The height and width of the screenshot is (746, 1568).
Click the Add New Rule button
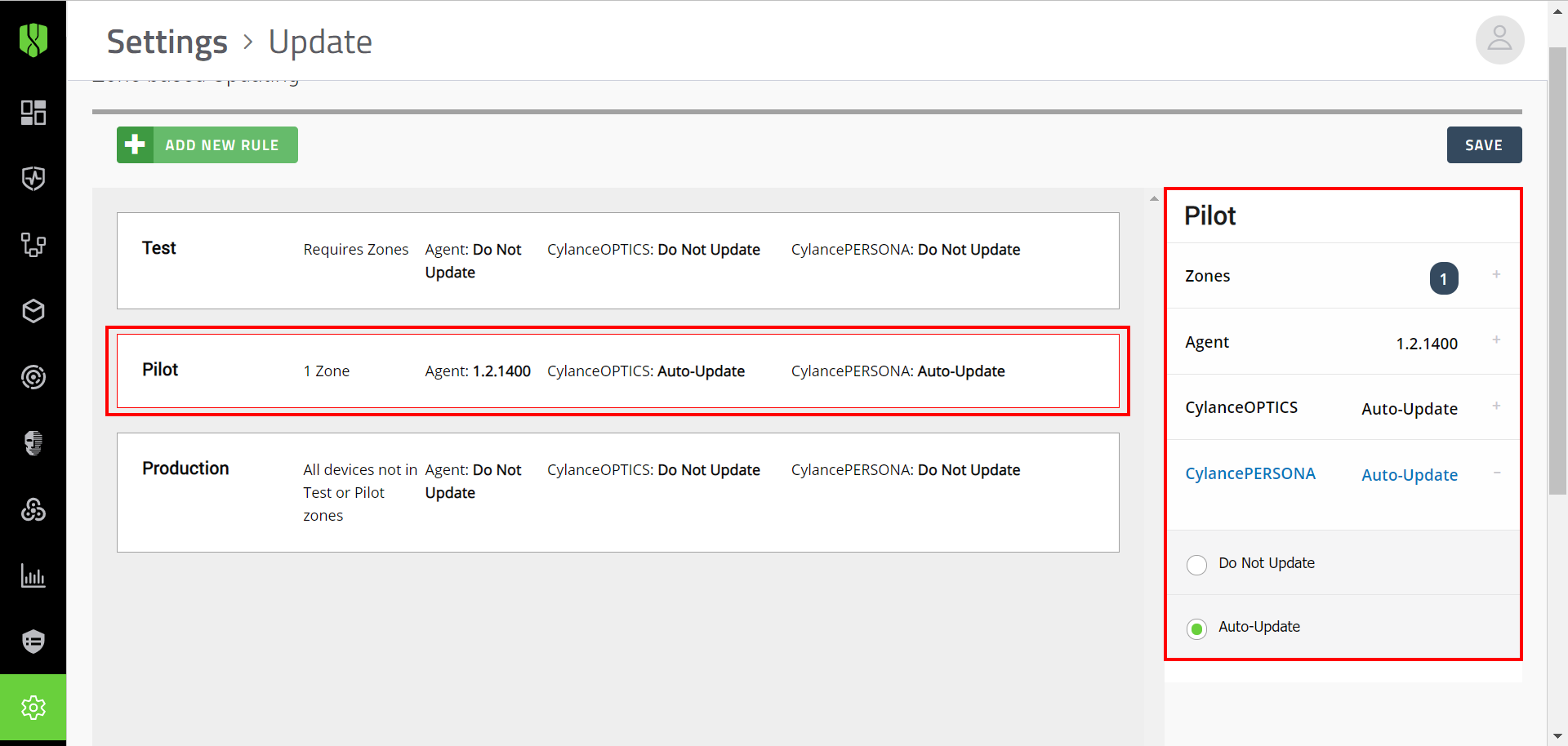tap(207, 144)
